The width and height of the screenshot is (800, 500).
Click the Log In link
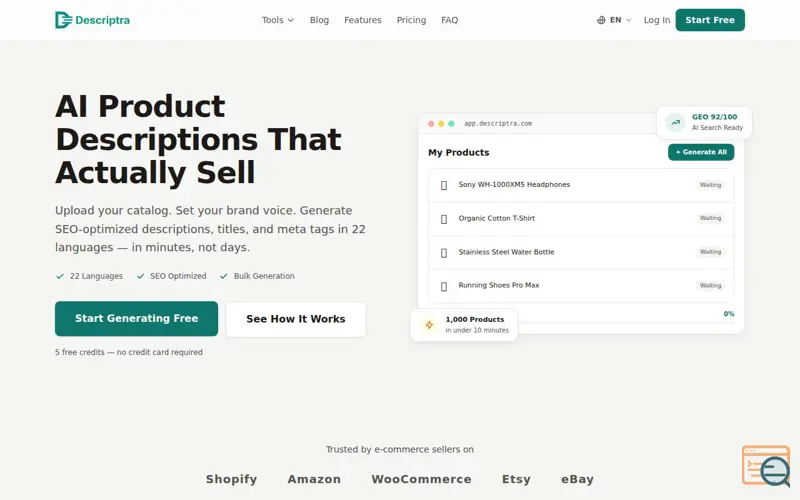point(657,20)
